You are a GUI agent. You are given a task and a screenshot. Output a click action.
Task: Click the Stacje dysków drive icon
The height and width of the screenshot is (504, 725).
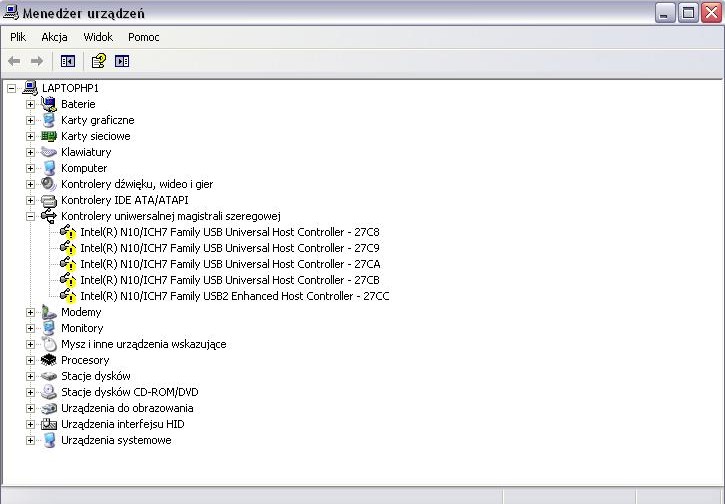pos(49,376)
